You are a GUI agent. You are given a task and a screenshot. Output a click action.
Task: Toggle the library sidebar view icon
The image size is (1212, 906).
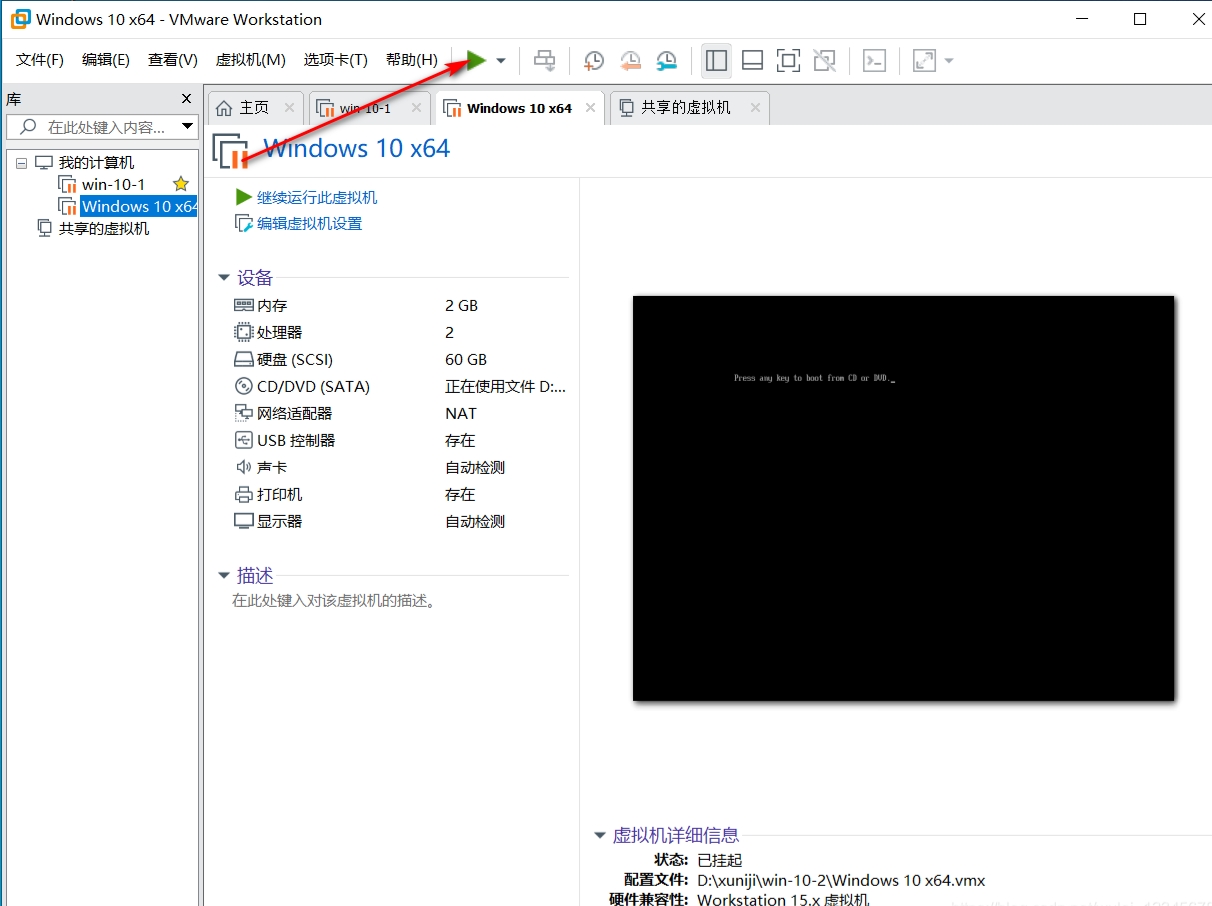pos(716,61)
